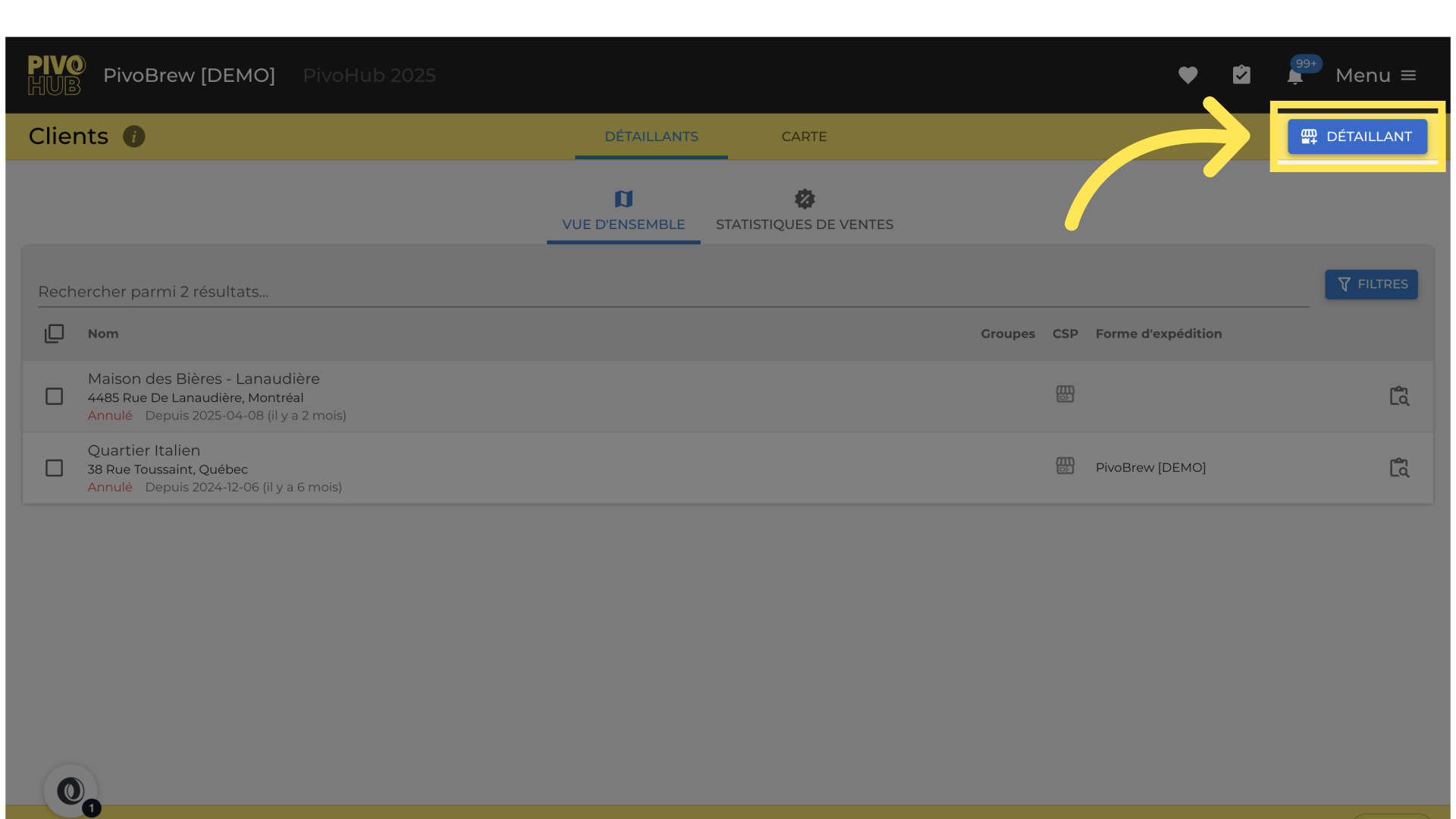1456x819 pixels.
Task: Open the FILTRES filter panel
Action: [1371, 284]
